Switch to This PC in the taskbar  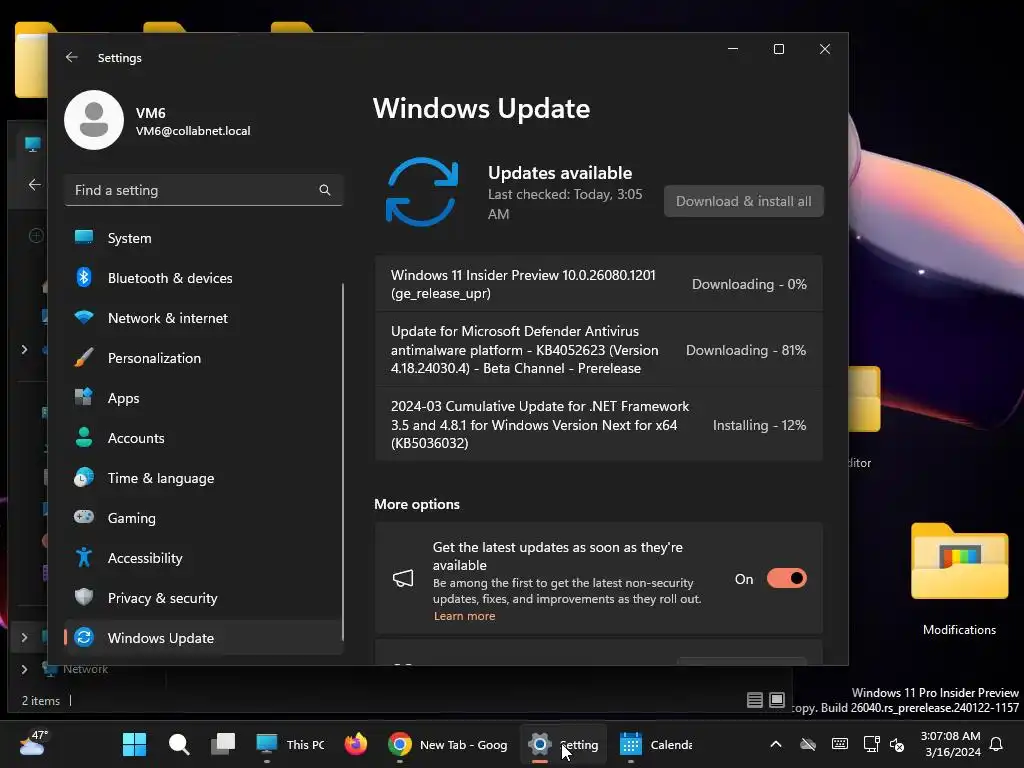click(290, 744)
